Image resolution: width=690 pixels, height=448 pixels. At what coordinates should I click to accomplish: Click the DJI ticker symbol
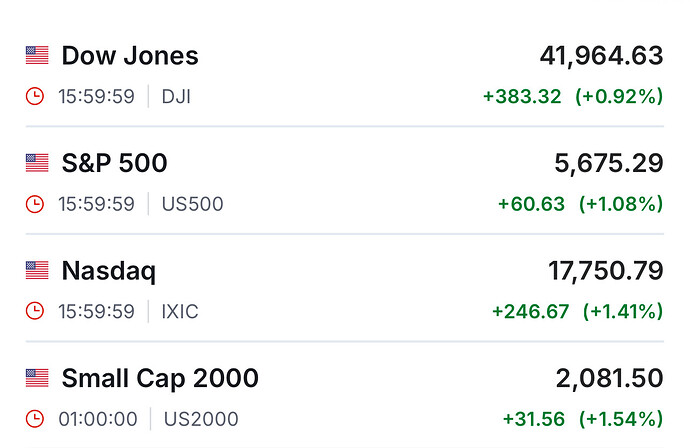point(176,96)
